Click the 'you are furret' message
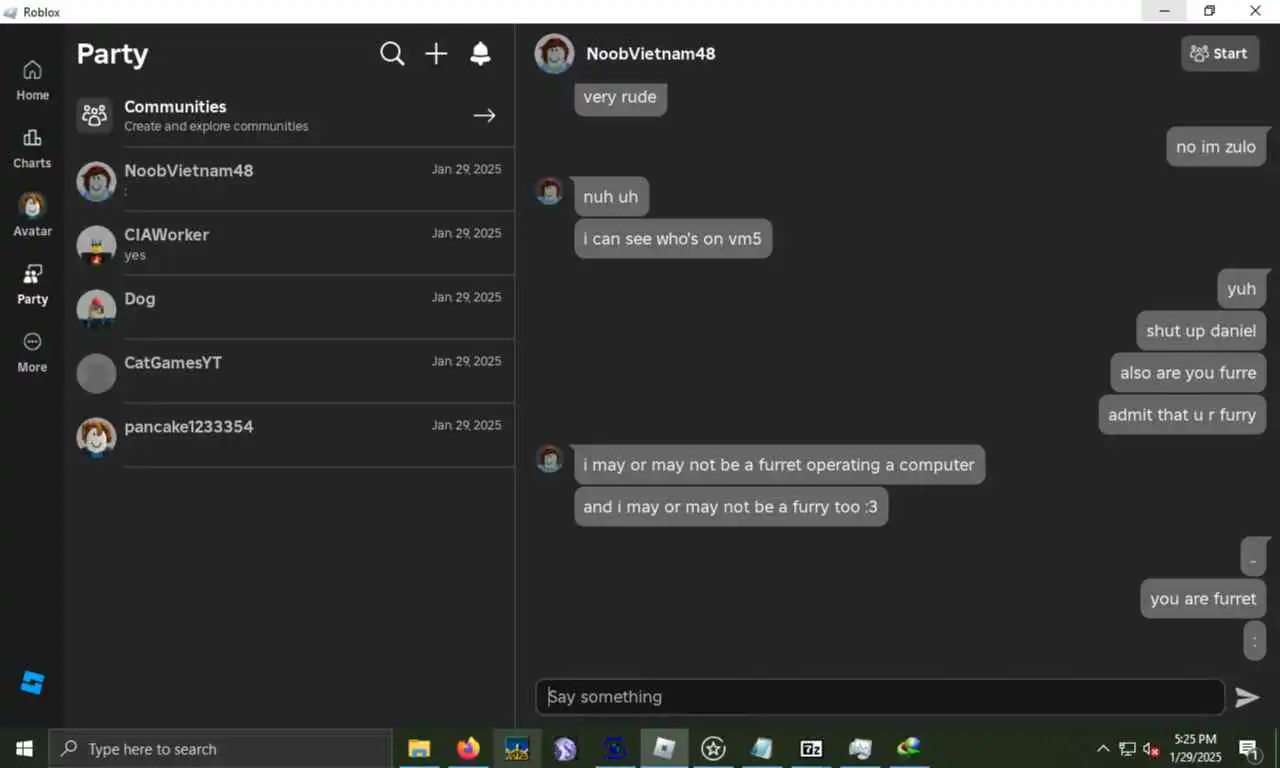Image resolution: width=1280 pixels, height=768 pixels. click(x=1204, y=599)
